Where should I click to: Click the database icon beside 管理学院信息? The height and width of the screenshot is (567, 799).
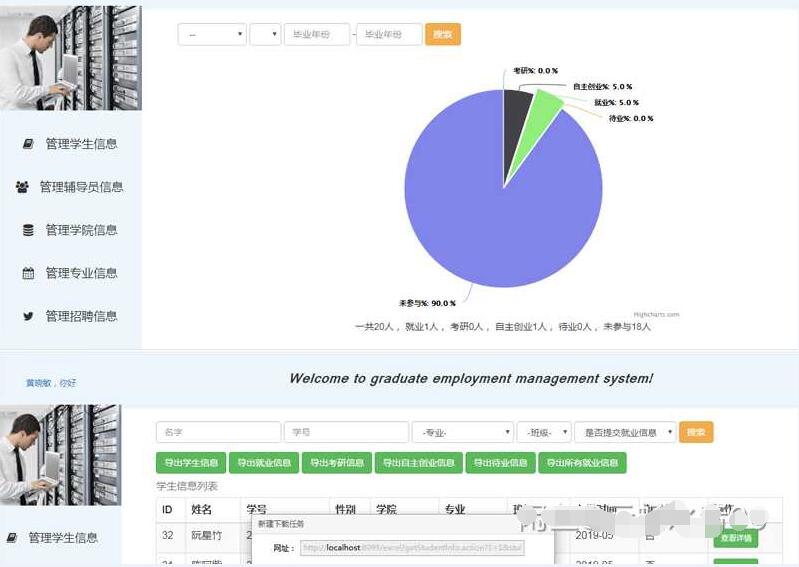[29, 230]
